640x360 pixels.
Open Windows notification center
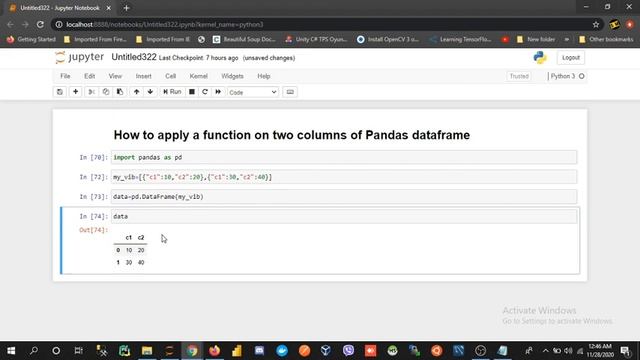click(x=625, y=351)
